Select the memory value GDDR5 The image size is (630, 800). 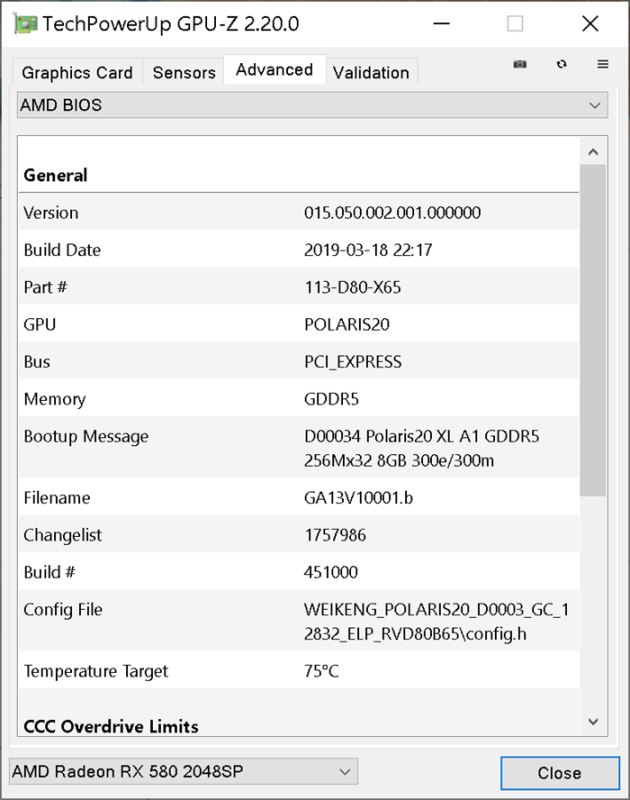pyautogui.click(x=332, y=399)
